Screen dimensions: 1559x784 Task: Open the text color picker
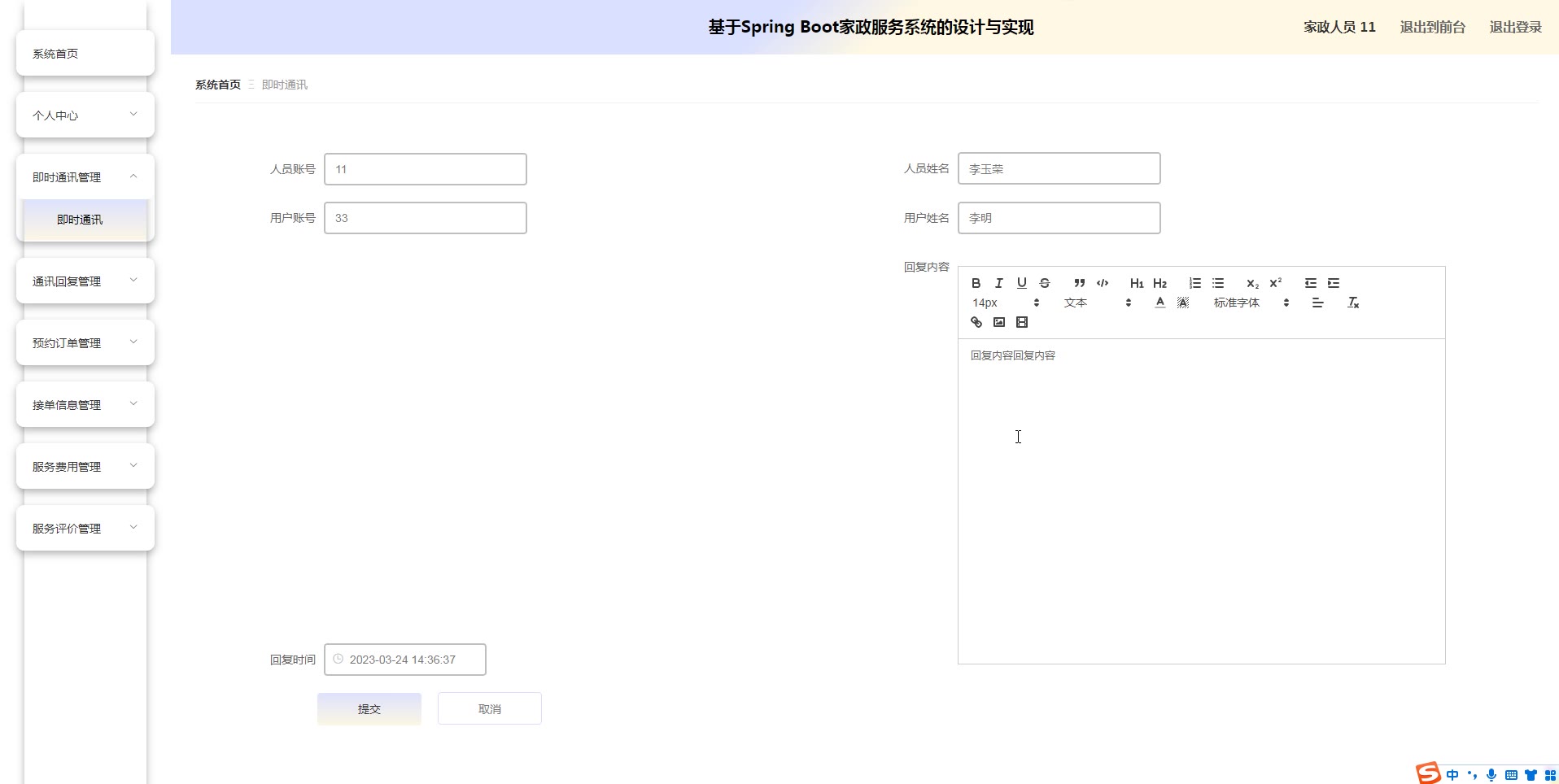click(1160, 303)
